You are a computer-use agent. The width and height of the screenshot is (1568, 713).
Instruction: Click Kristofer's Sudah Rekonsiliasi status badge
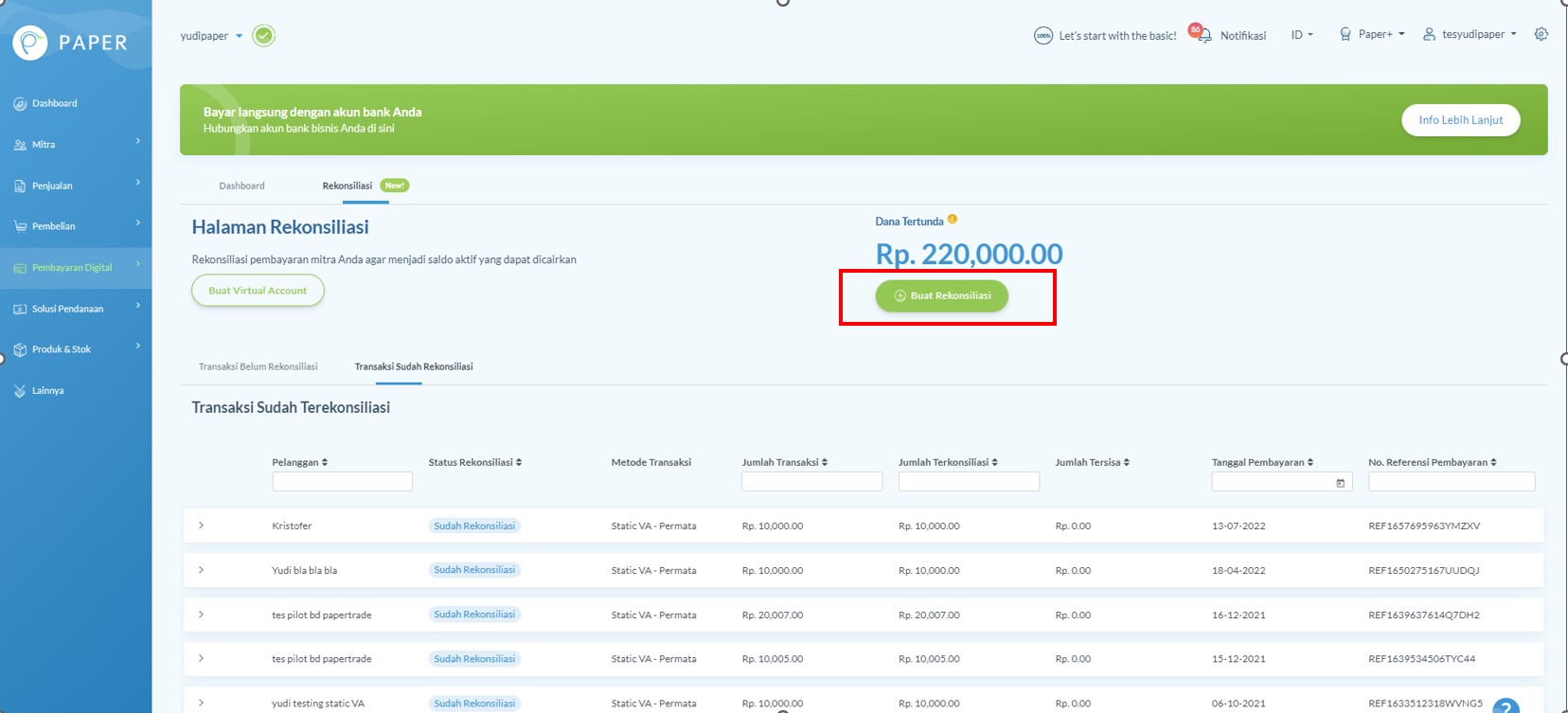(474, 526)
